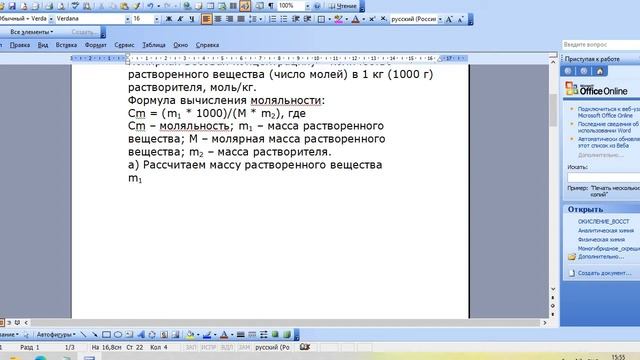Click the Искать search field in task pane
Viewport: 640px width, 360px height.
604,178
